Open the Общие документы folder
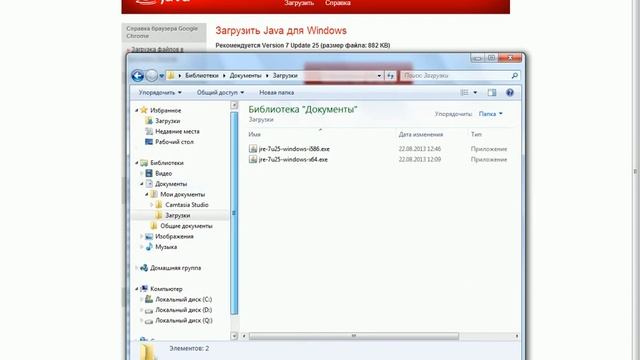Image resolution: width=640 pixels, height=360 pixels. coord(186,226)
